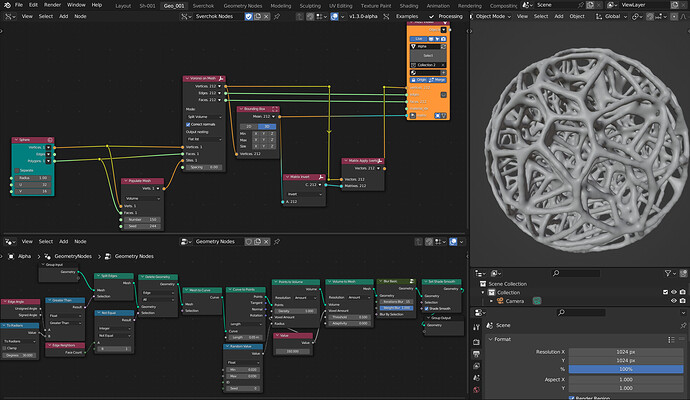
Task: Open the File menu
Action: (x=18, y=5)
